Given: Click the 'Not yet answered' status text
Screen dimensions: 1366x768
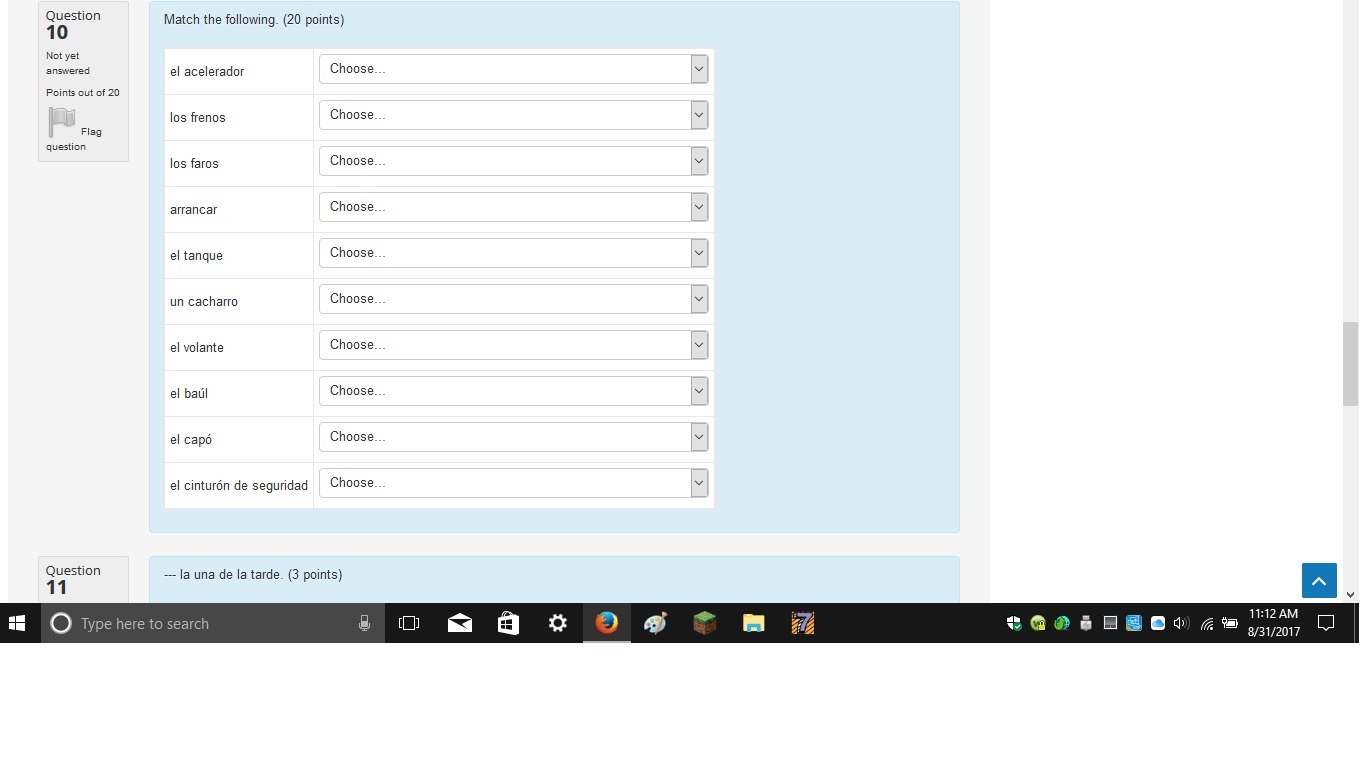Looking at the screenshot, I should point(68,63).
